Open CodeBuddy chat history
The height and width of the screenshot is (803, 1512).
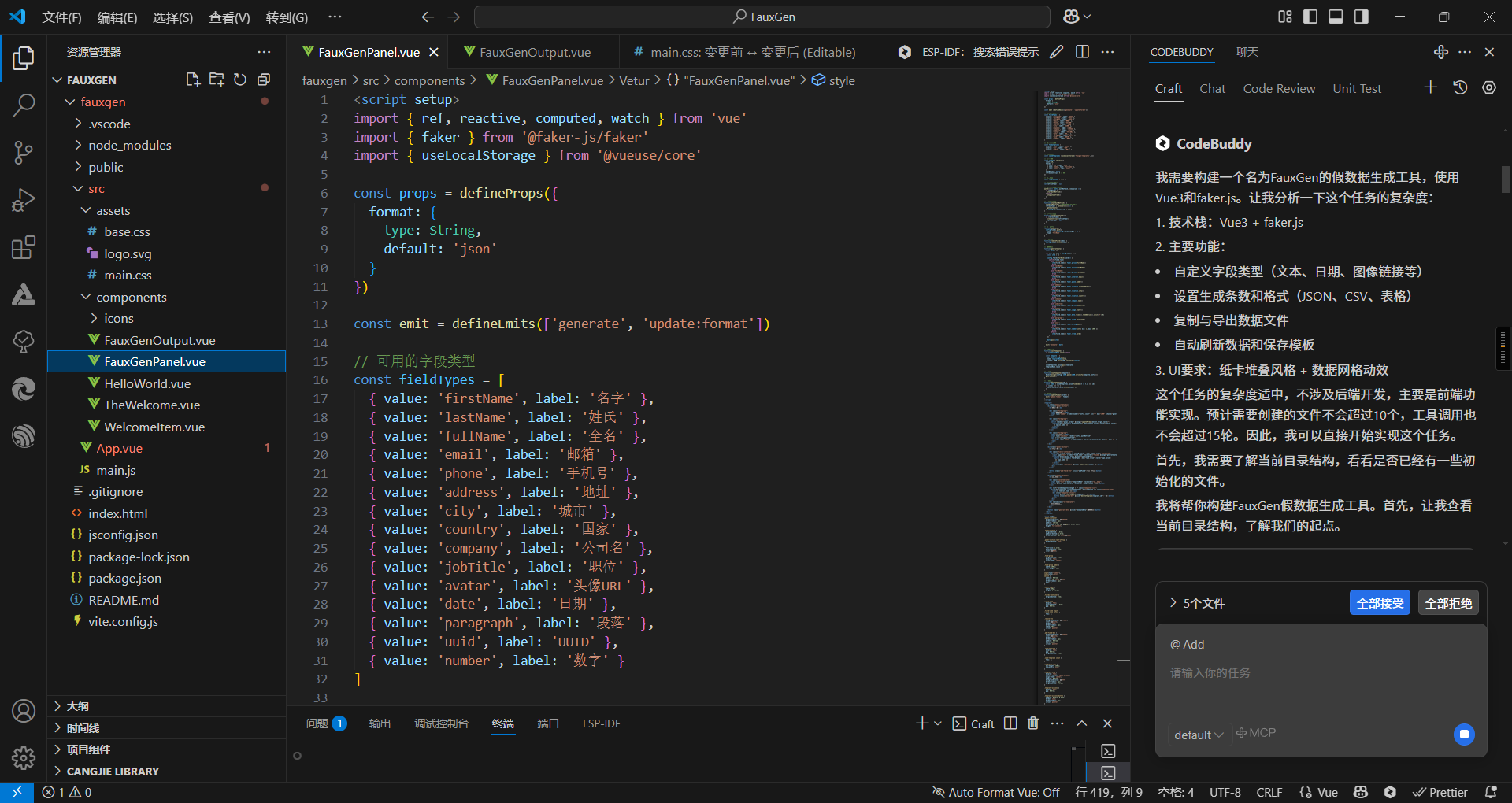[1460, 87]
